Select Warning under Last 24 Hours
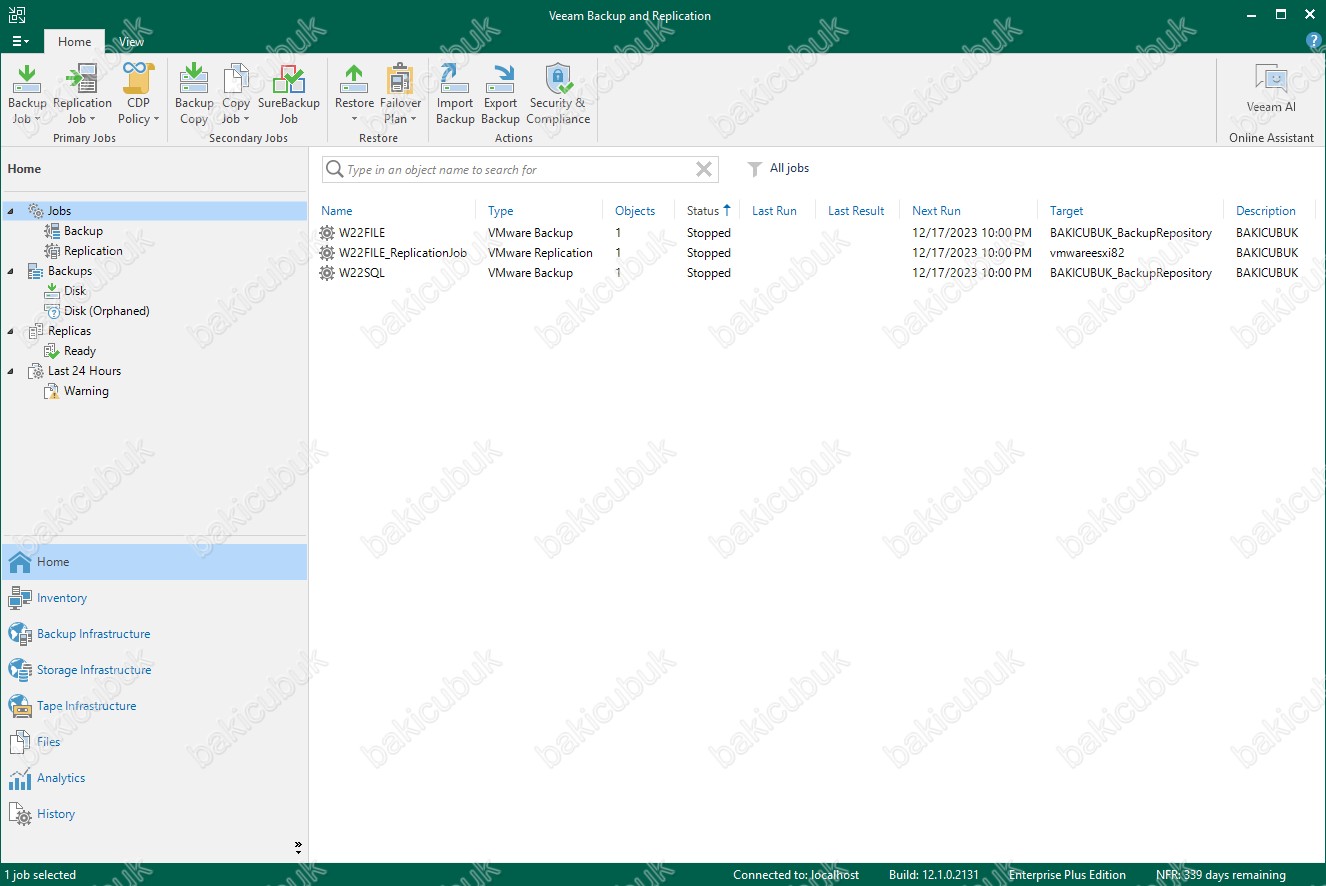 [86, 391]
